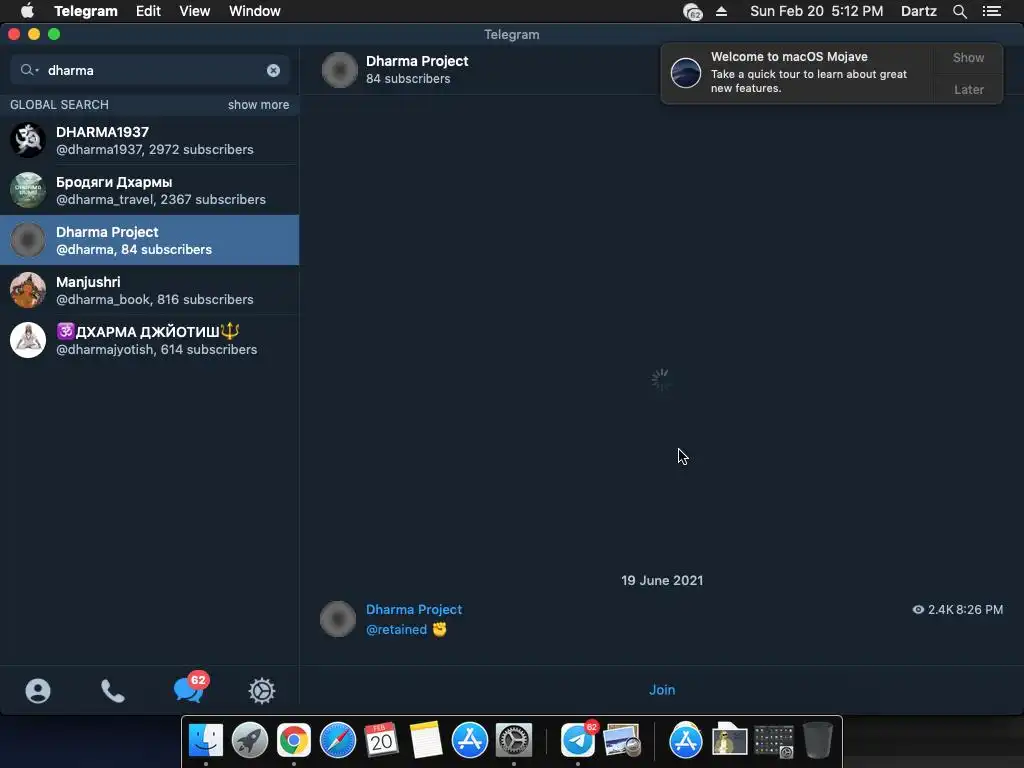Screen dimensions: 1024x768
Task: Dismiss notification with Later button
Action: pyautogui.click(x=968, y=89)
